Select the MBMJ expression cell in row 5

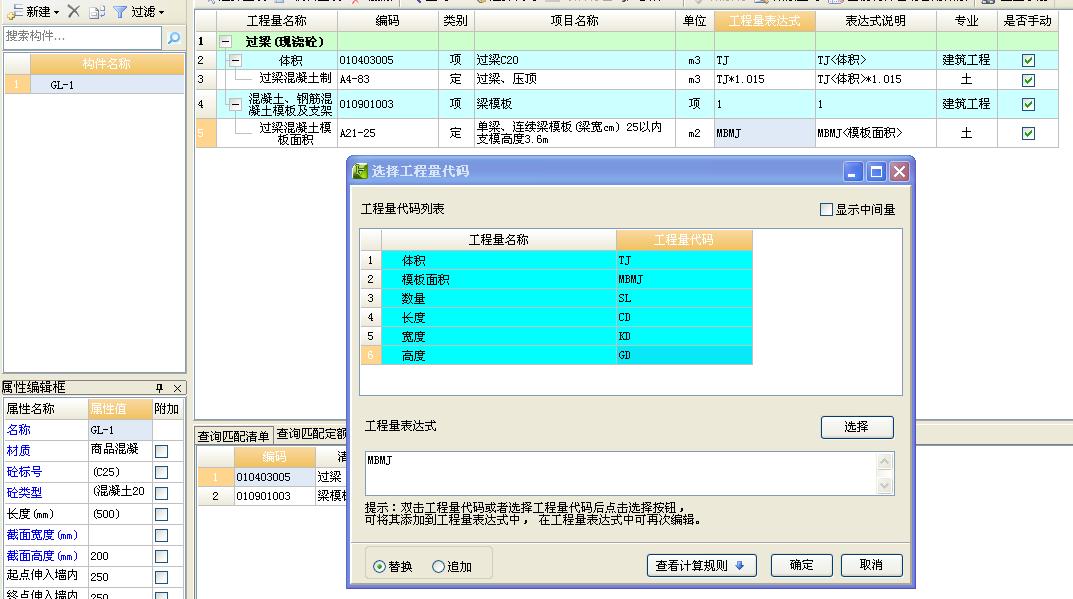(764, 133)
